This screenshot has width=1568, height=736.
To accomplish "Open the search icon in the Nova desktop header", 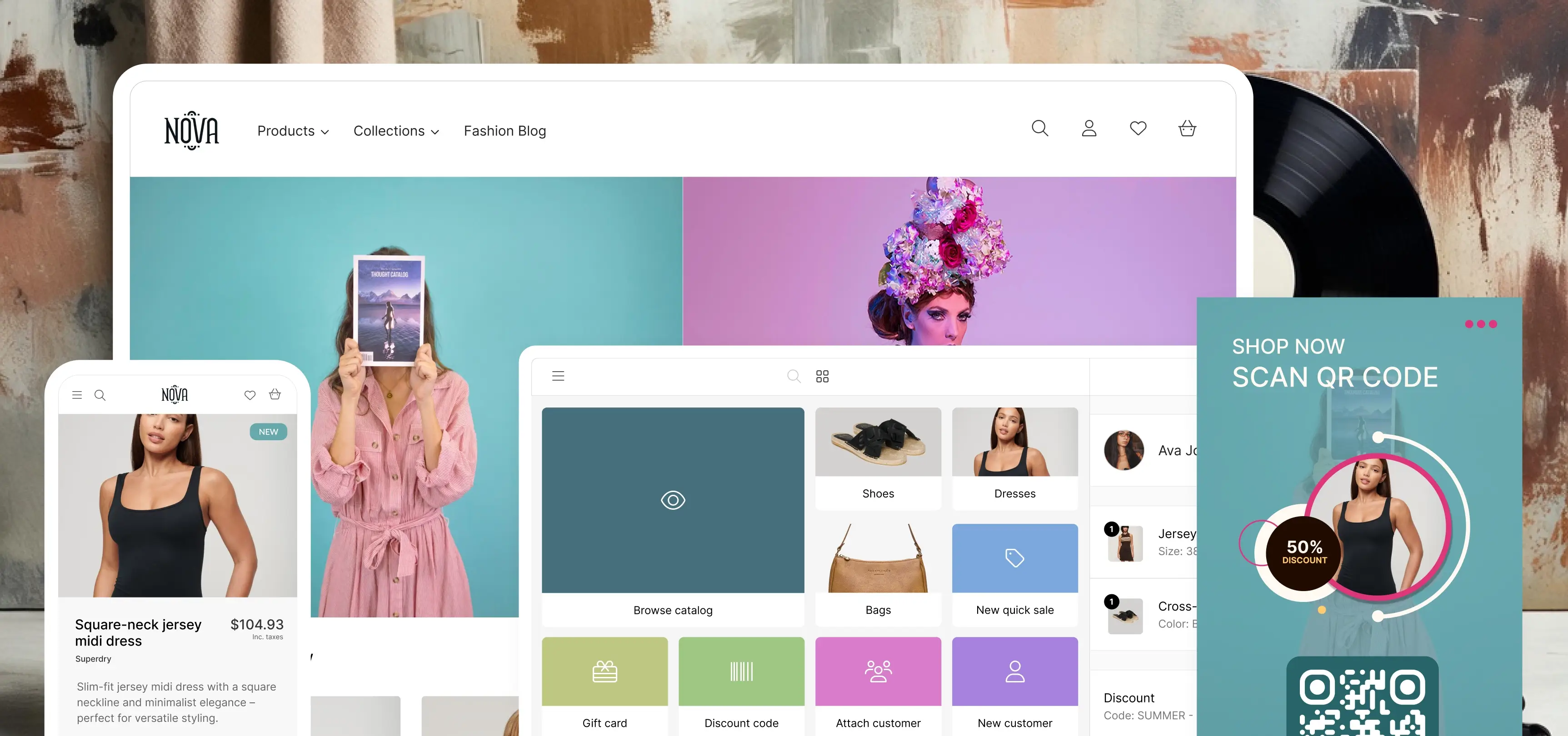I will coord(1040,128).
